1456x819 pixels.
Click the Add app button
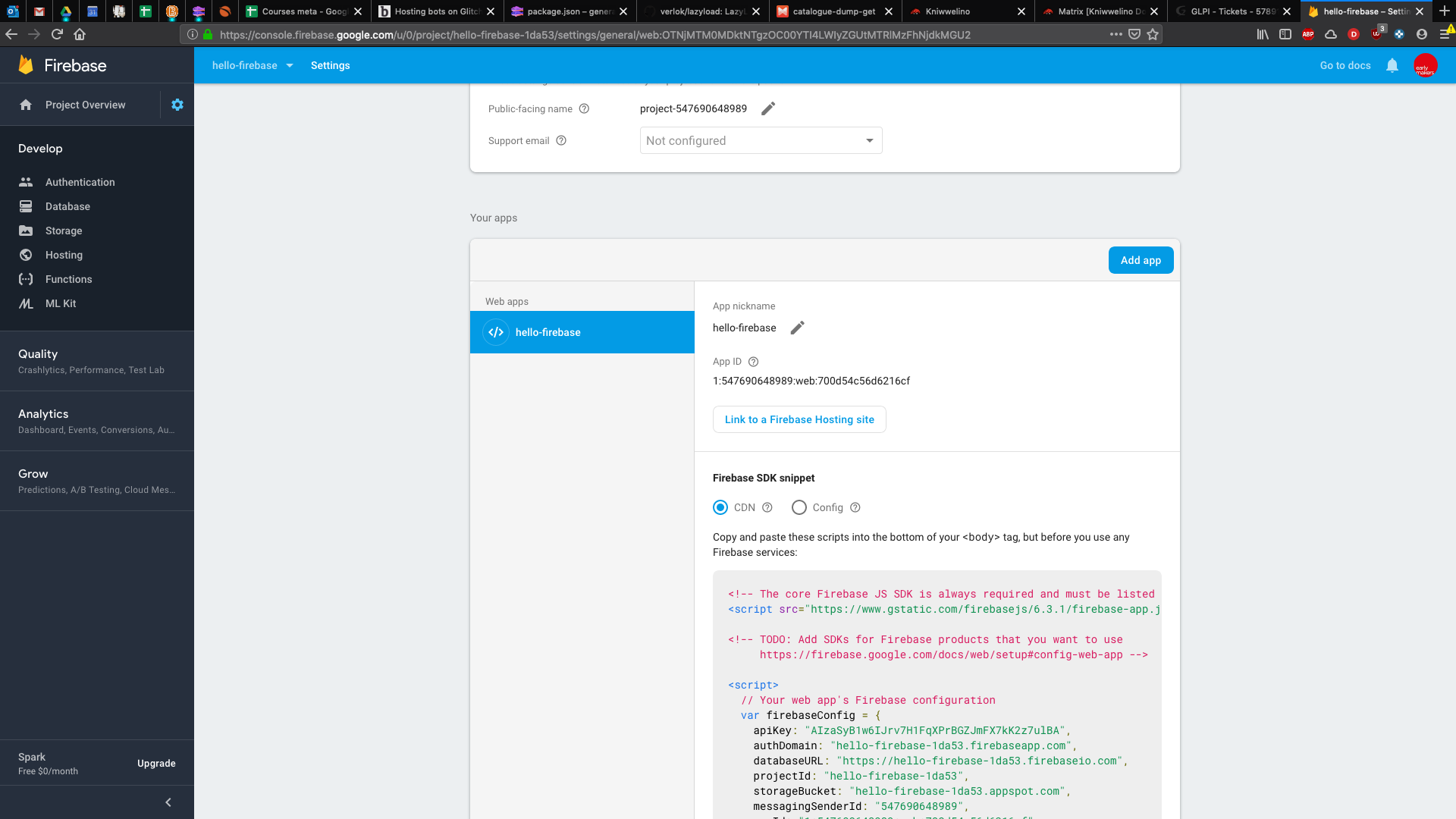tap(1141, 260)
